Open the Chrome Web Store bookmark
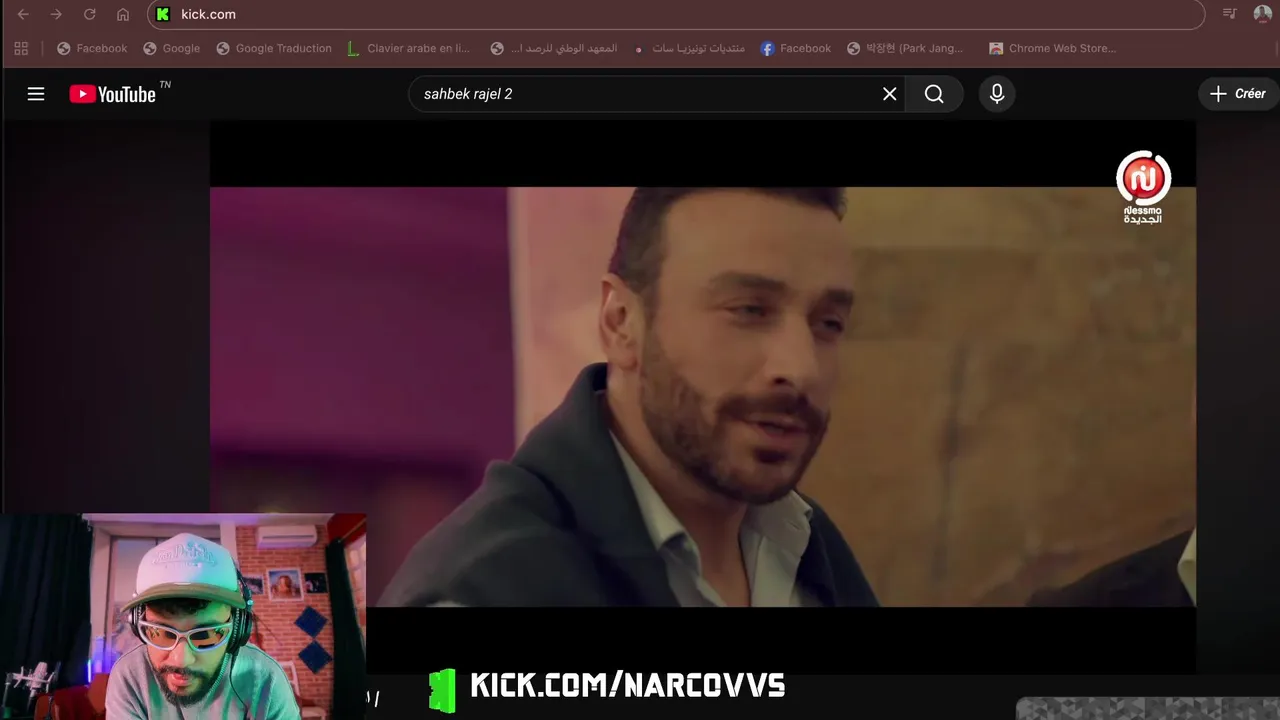The width and height of the screenshot is (1280, 720). [x=1052, y=48]
